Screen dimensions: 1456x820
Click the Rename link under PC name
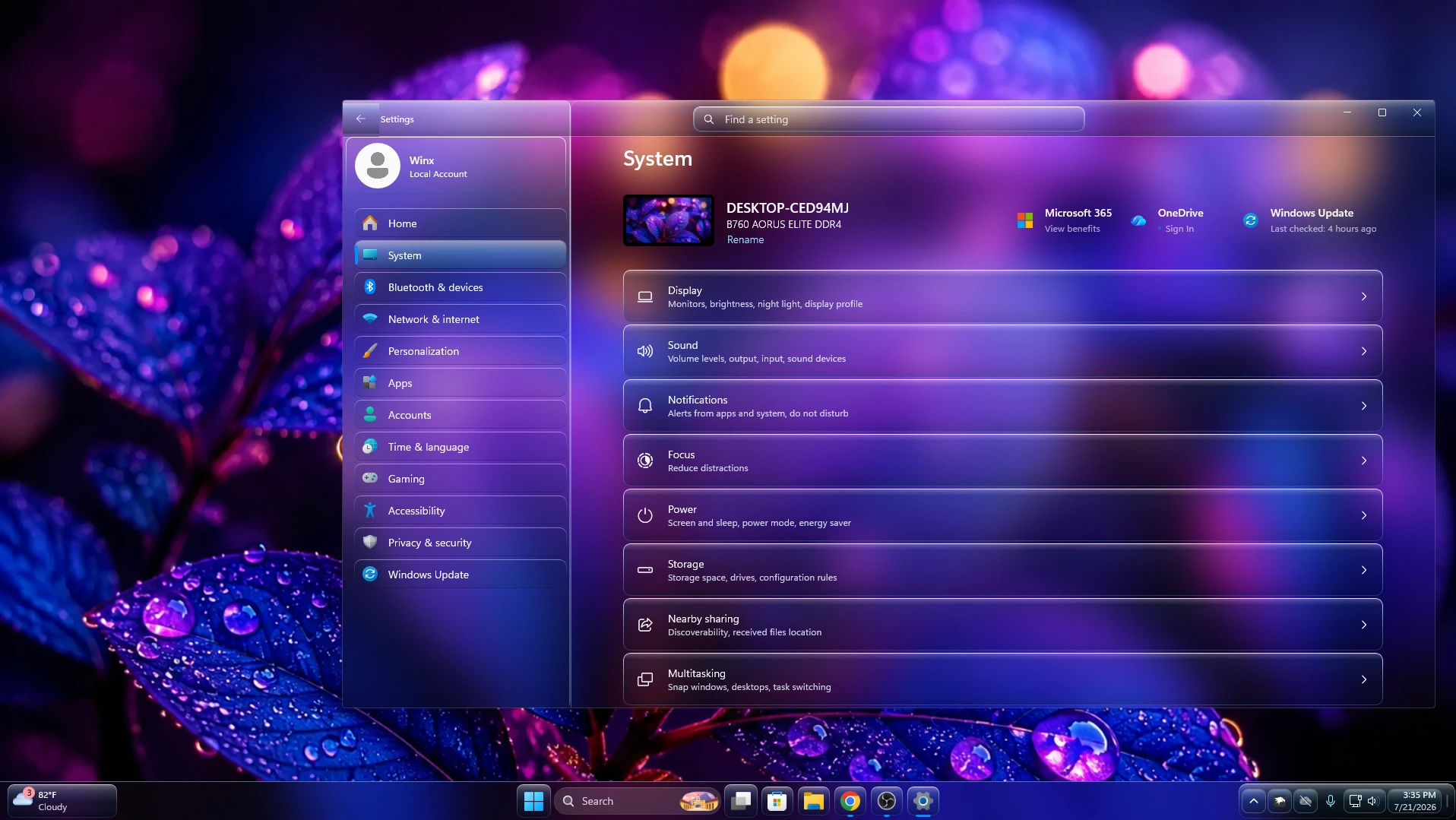pos(745,239)
